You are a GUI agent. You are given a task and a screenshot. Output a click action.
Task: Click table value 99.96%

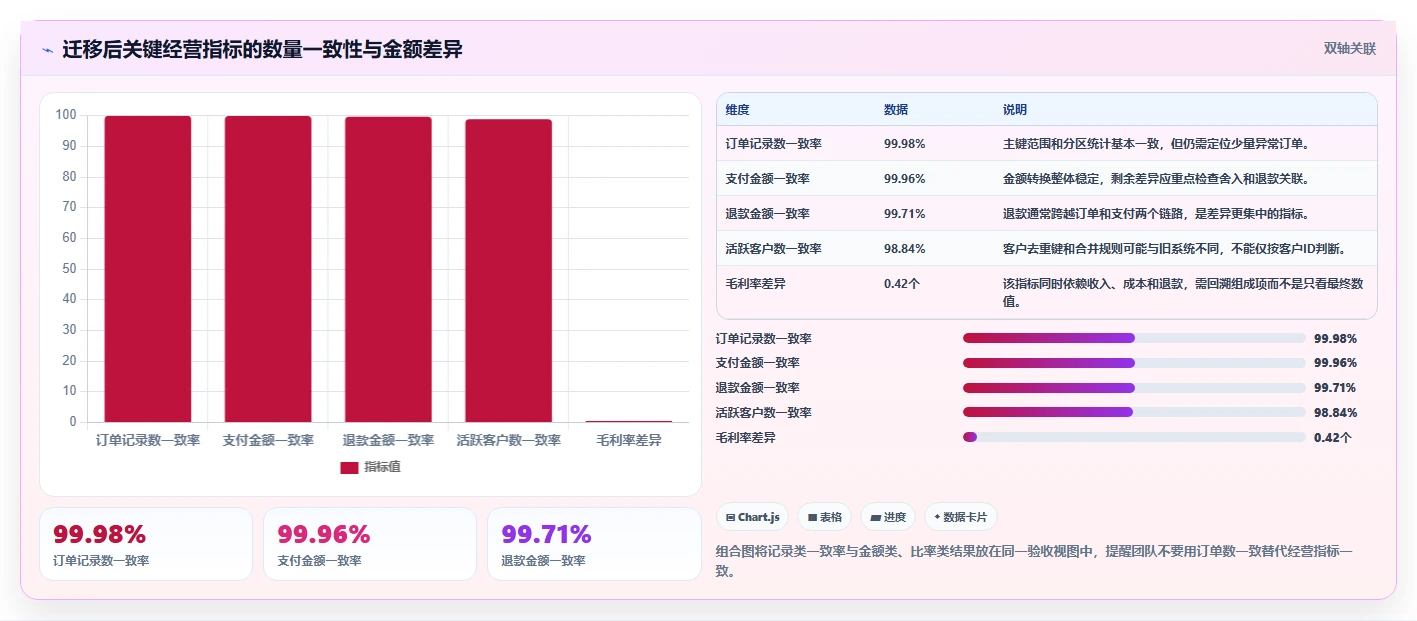[x=904, y=179]
